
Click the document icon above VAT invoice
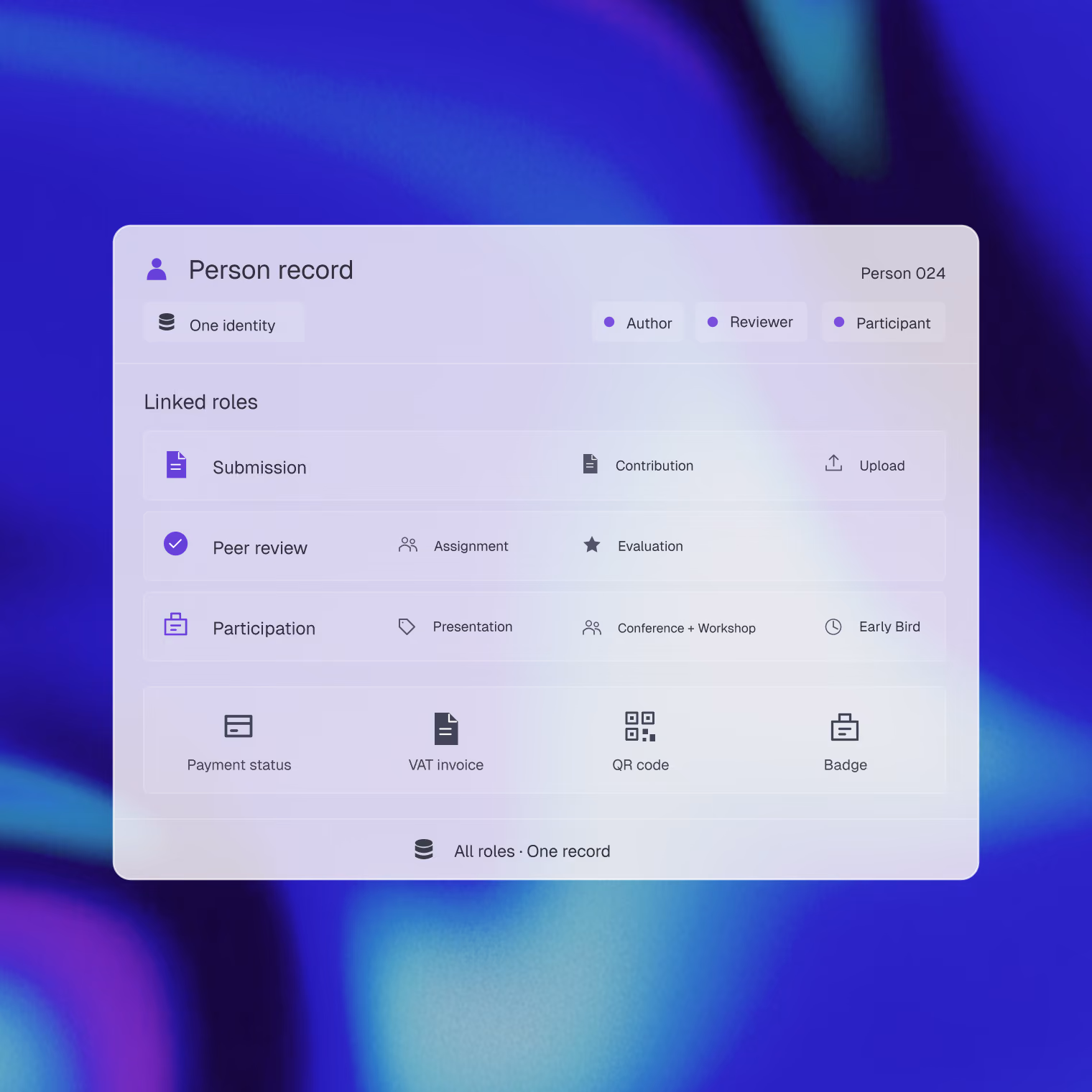coord(446,728)
